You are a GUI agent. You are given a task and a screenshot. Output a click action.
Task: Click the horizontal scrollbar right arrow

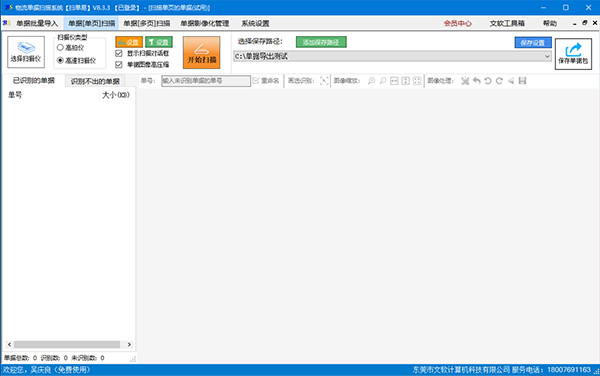(x=129, y=345)
